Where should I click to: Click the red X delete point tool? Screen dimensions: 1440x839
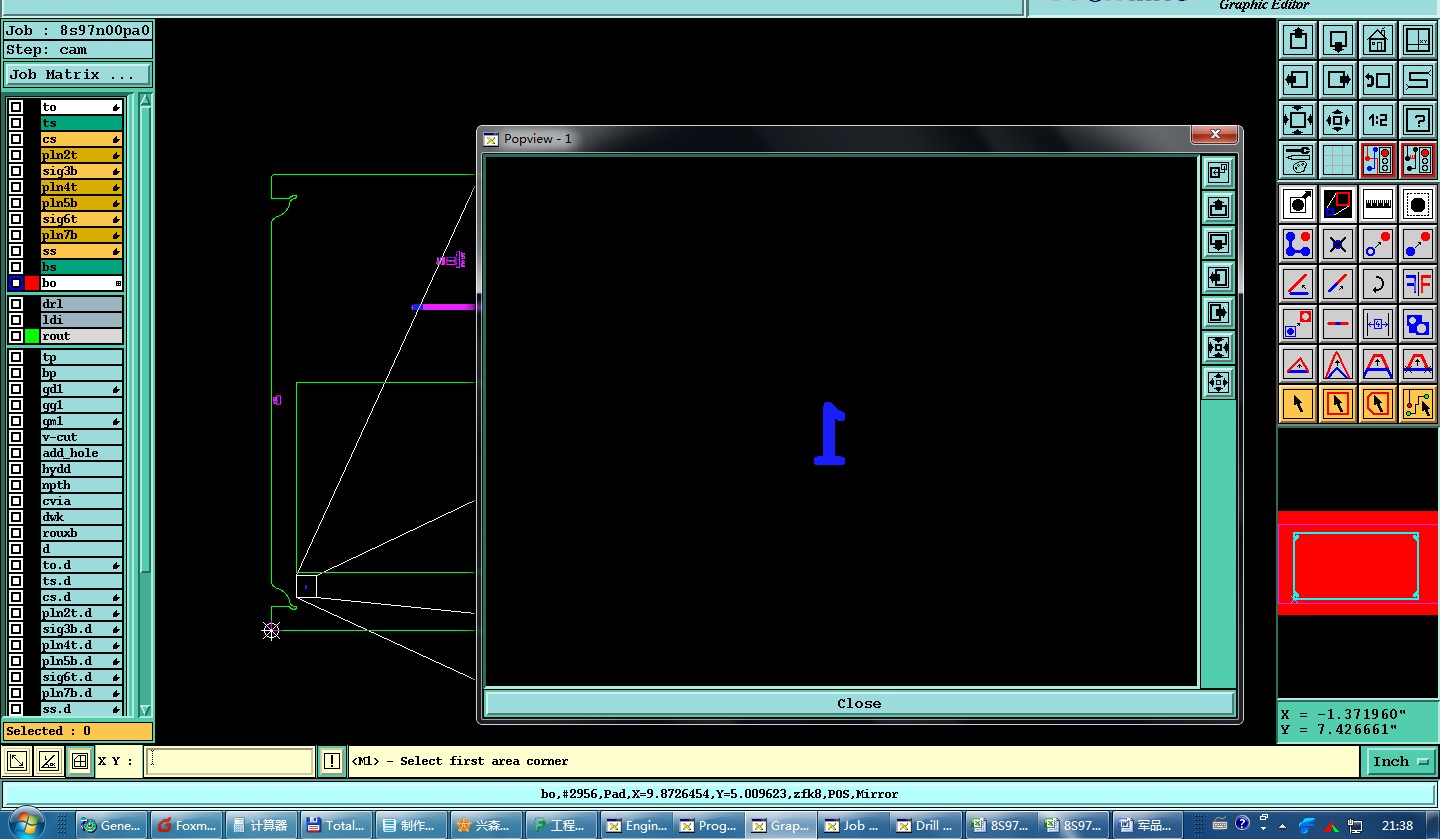point(1338,244)
